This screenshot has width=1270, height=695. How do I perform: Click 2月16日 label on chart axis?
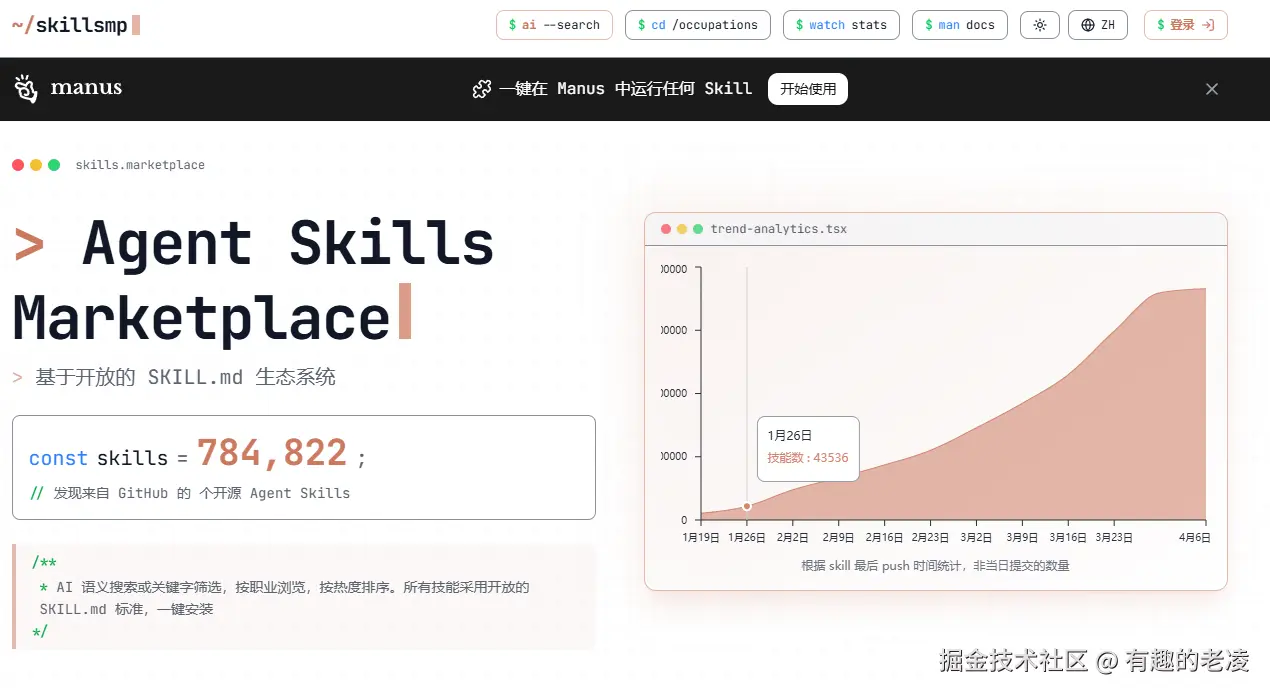click(884, 537)
